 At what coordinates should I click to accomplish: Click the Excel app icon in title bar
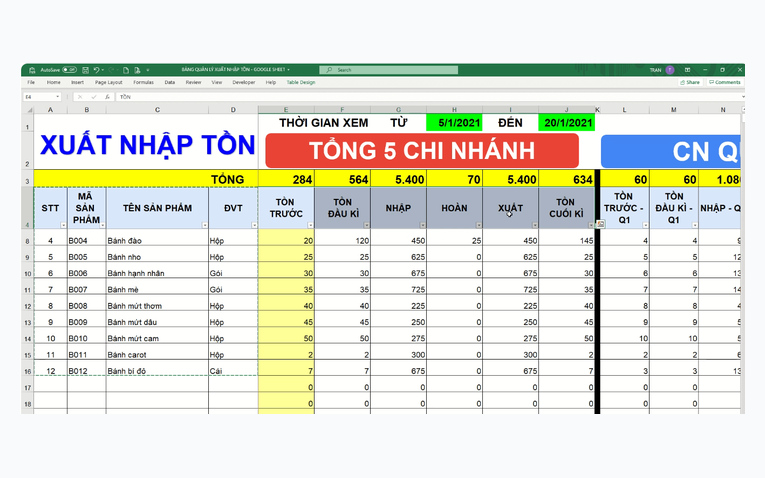coord(32,70)
